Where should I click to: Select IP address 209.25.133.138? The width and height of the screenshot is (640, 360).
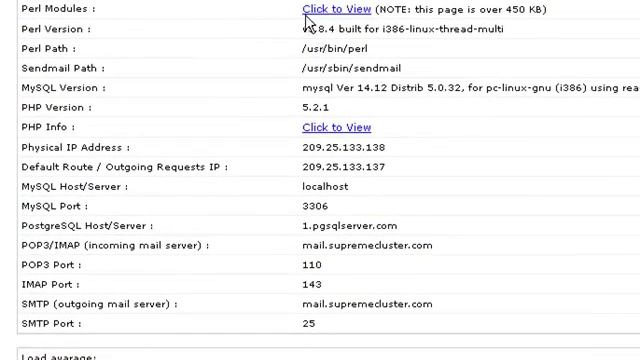344,148
